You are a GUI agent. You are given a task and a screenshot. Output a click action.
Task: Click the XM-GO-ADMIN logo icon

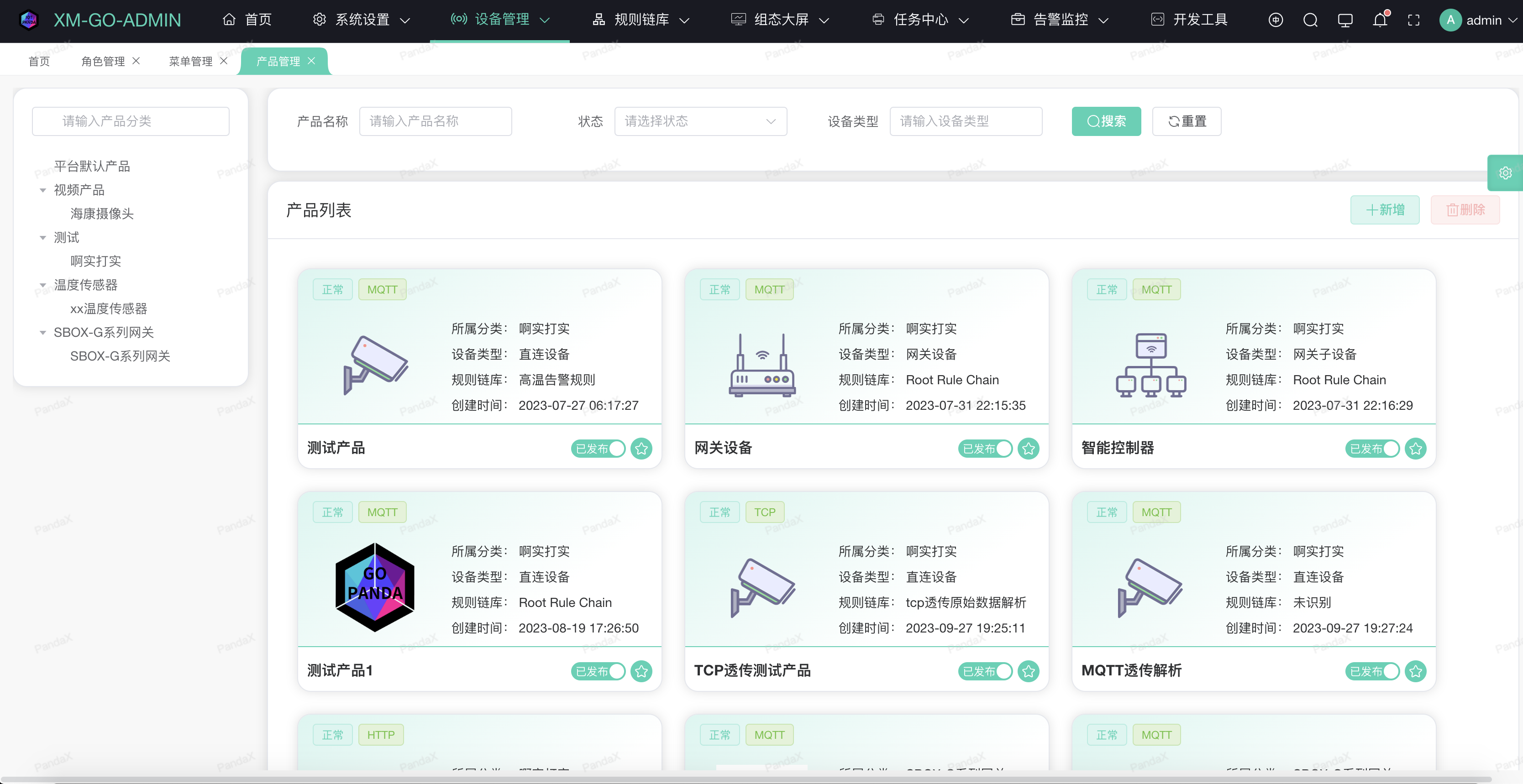[x=28, y=20]
